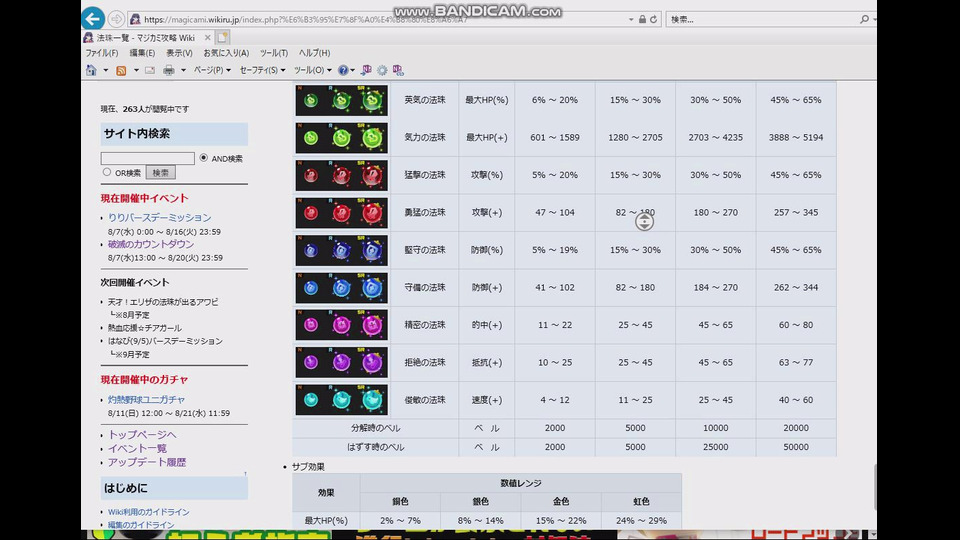Image resolution: width=960 pixels, height=540 pixels.
Task: Click the magnifier icon in browser search box
Action: click(x=864, y=20)
